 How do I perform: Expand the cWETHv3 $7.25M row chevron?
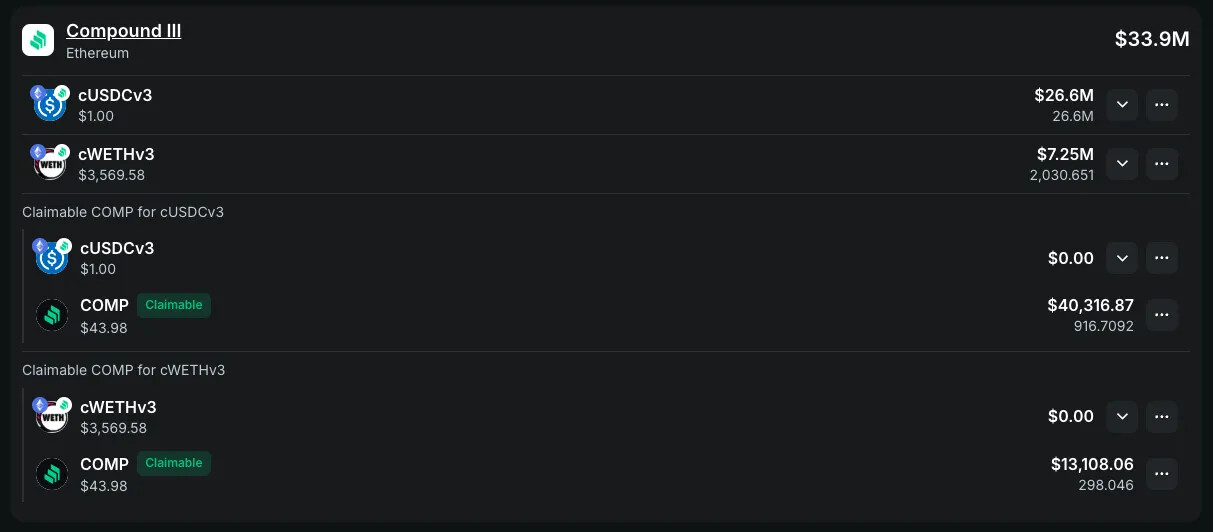pos(1122,164)
